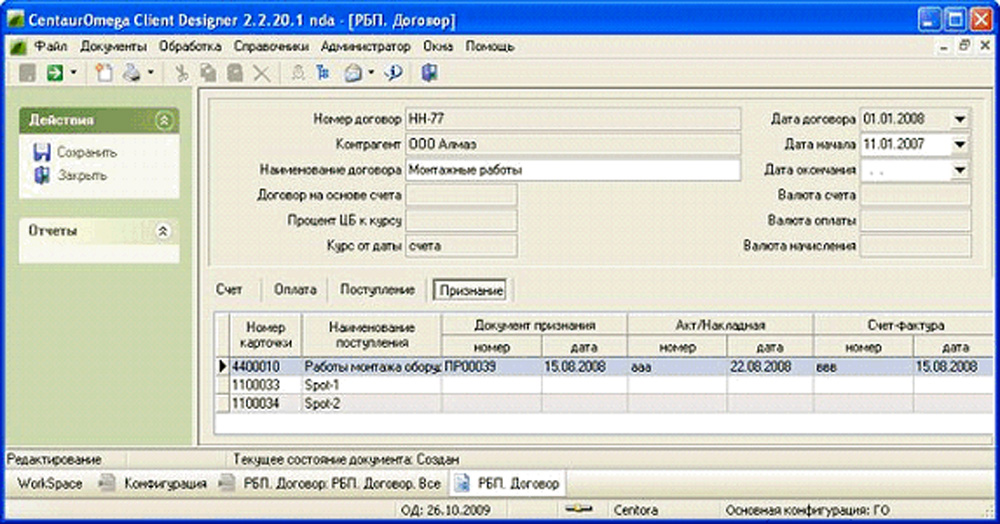Click the key icon in status bar
Screen dimensions: 1000x524
[578, 508]
